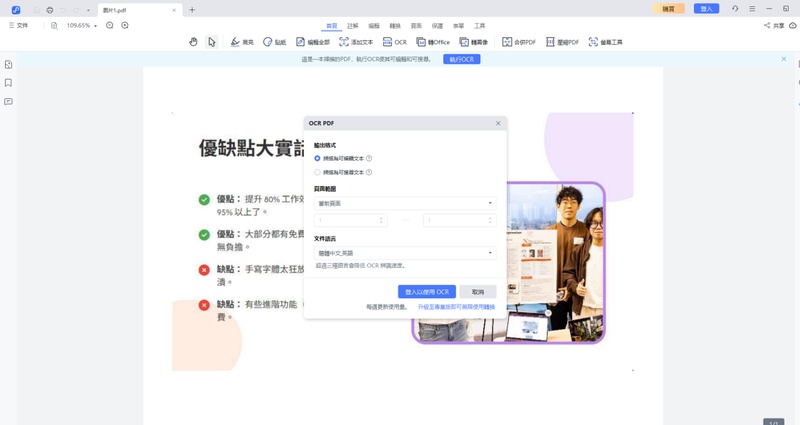Screen dimensions: 800x425
Task: Dismiss the OCR notification banner
Action: tap(784, 59)
